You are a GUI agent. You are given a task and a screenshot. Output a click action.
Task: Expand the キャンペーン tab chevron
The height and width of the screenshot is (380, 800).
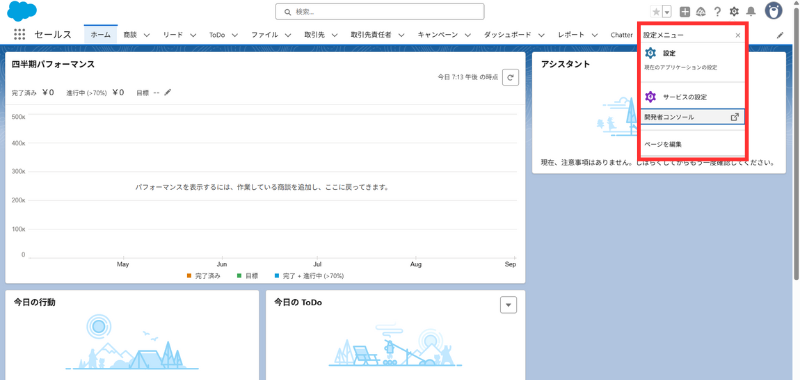click(468, 35)
